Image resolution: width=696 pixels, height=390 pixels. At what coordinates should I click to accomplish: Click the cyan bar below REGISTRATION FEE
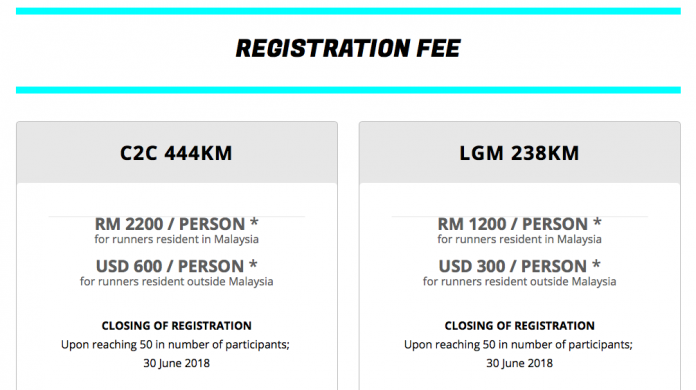click(x=348, y=90)
